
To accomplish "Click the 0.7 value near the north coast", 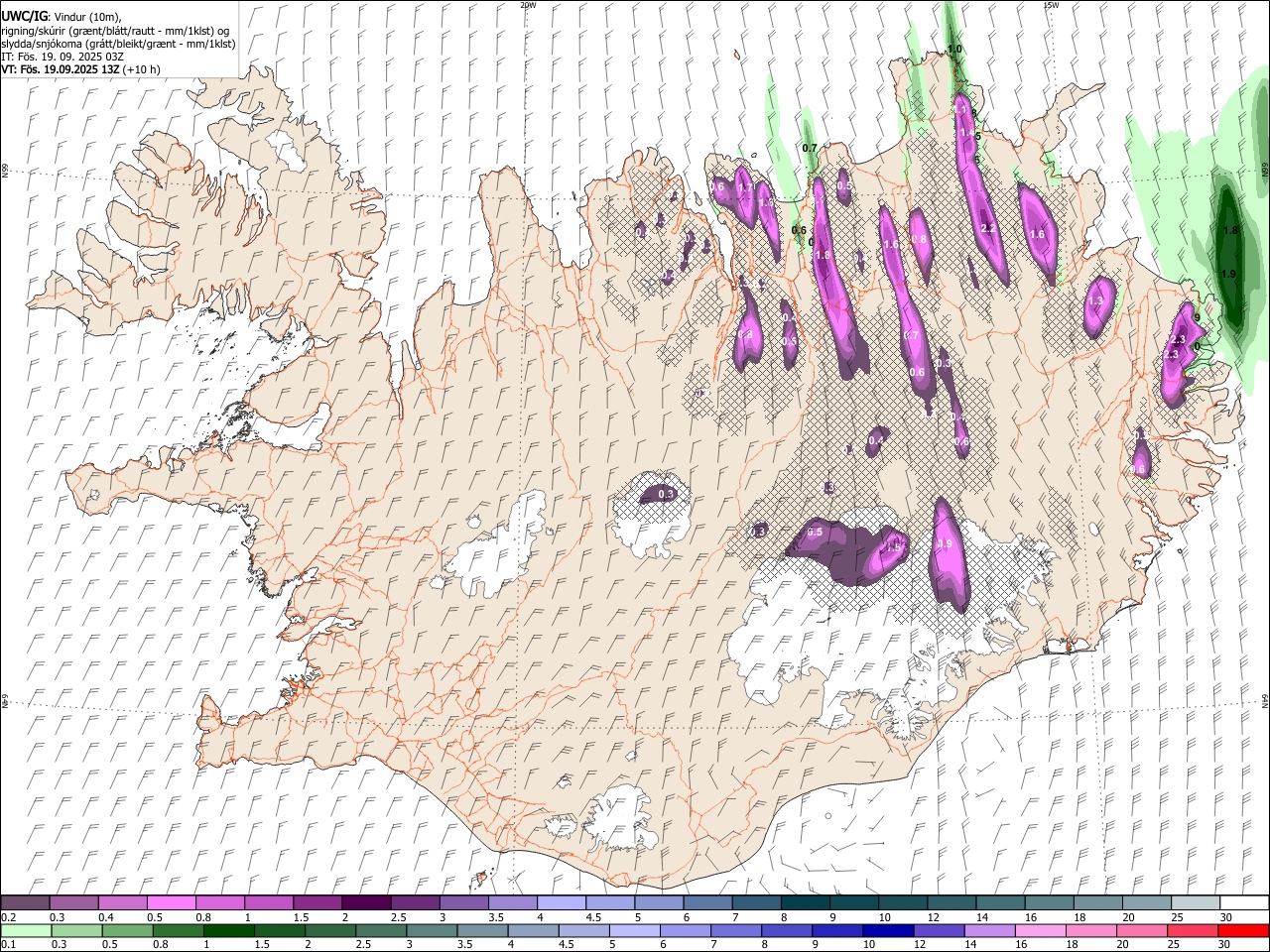I will point(810,148).
